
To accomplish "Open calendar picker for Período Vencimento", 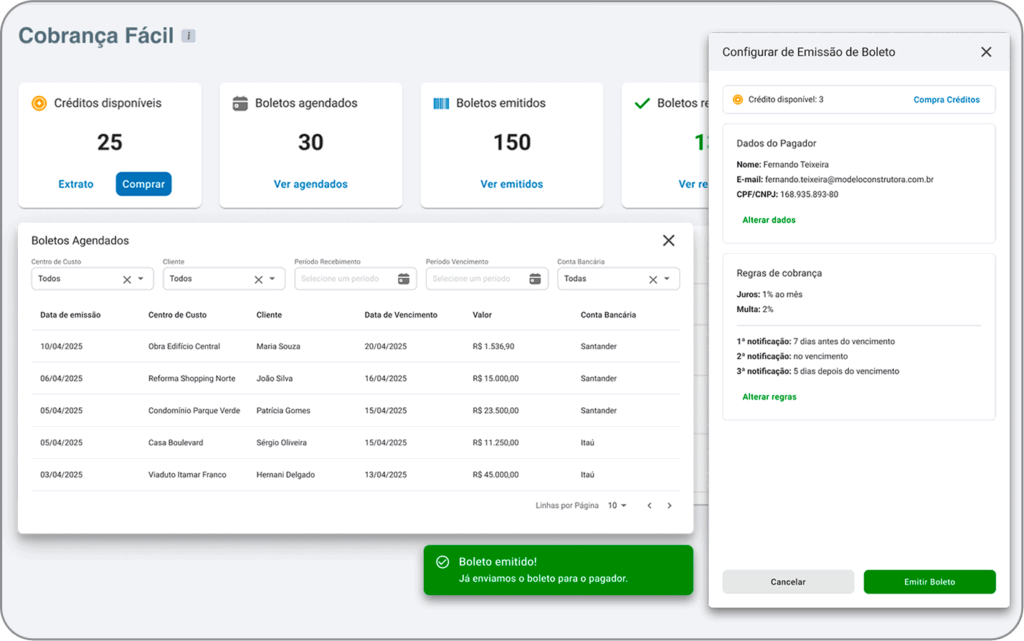I will pyautogui.click(x=535, y=279).
